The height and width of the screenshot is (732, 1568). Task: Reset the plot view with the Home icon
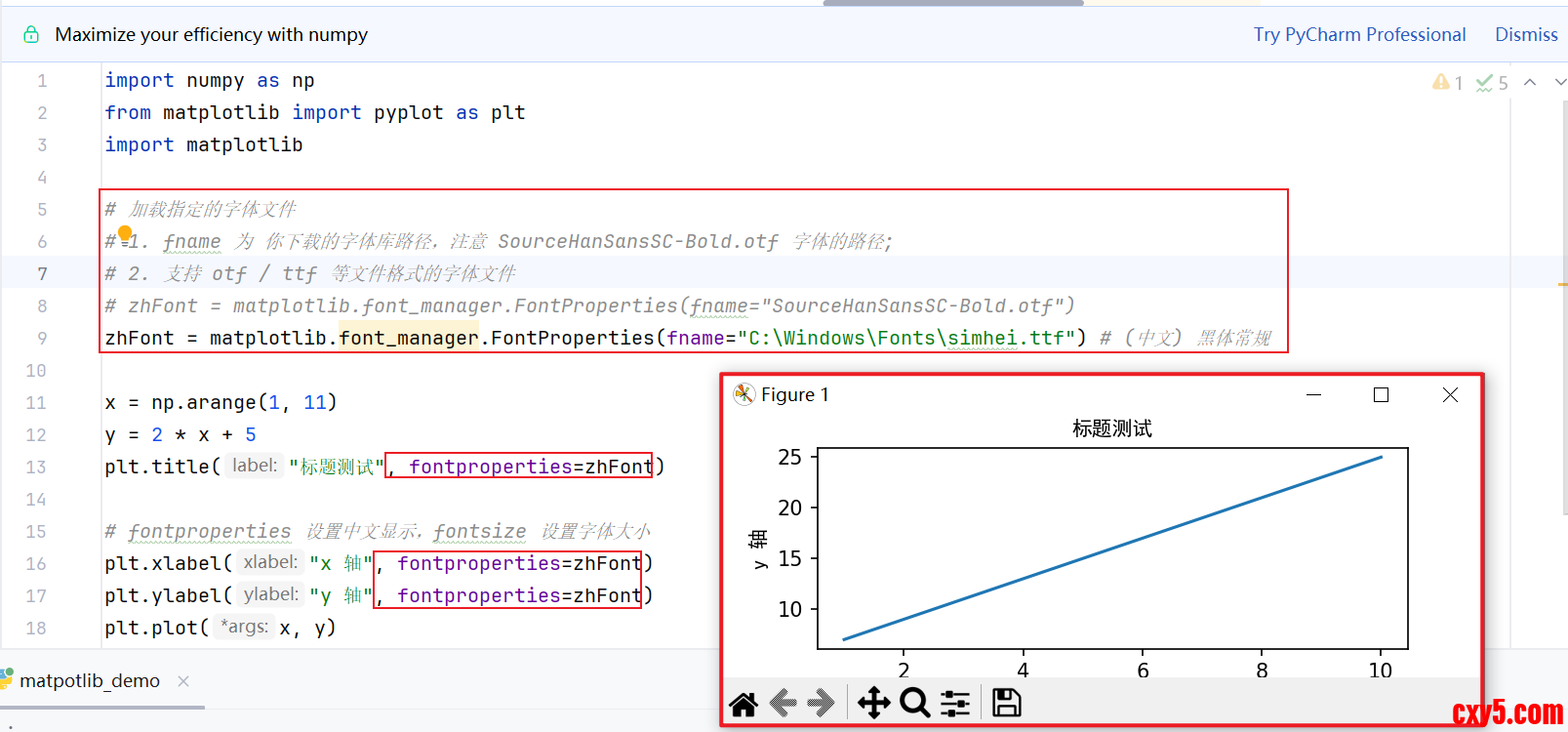point(744,704)
